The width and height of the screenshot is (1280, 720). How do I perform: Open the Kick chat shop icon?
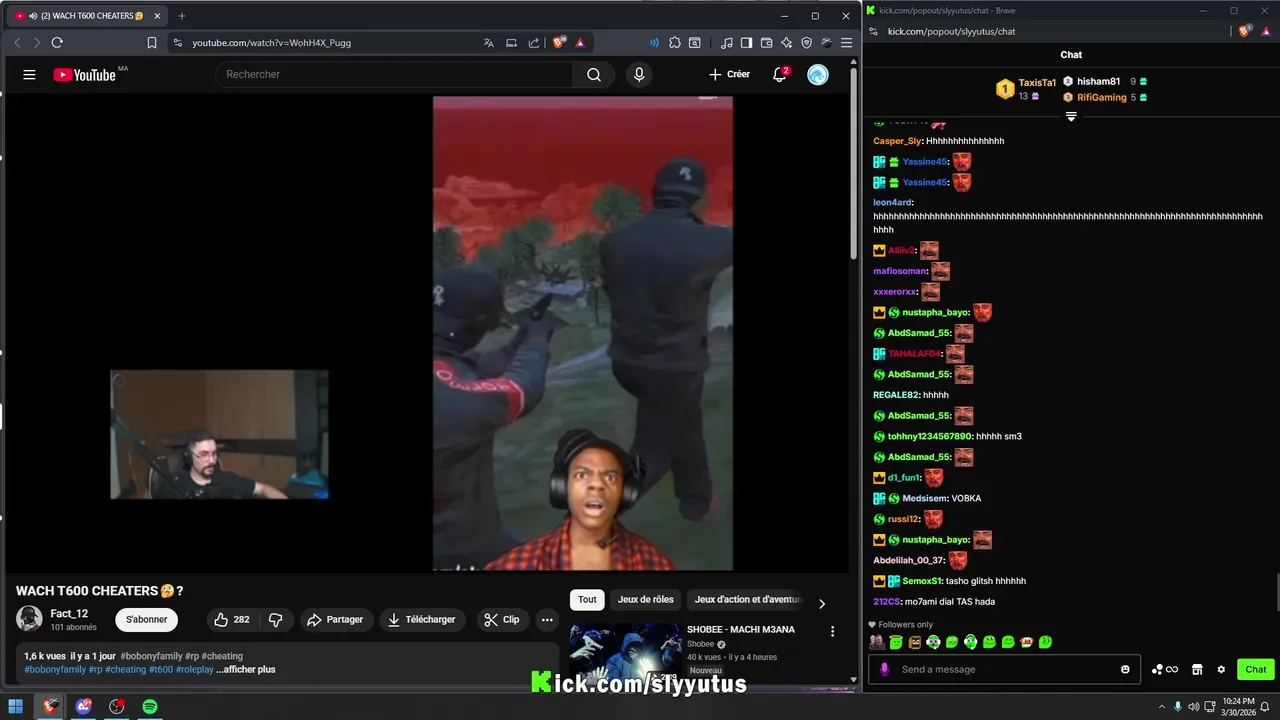[x=1197, y=670]
